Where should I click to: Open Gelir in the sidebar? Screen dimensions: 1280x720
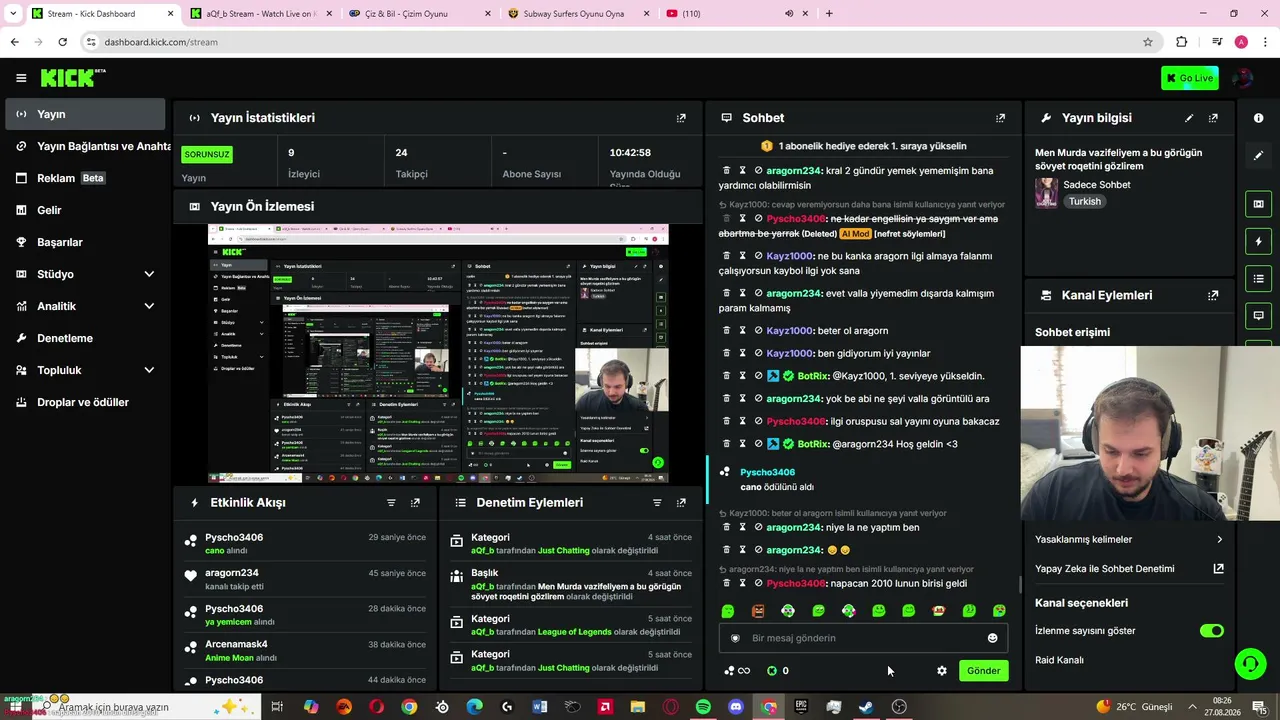pos(85,210)
